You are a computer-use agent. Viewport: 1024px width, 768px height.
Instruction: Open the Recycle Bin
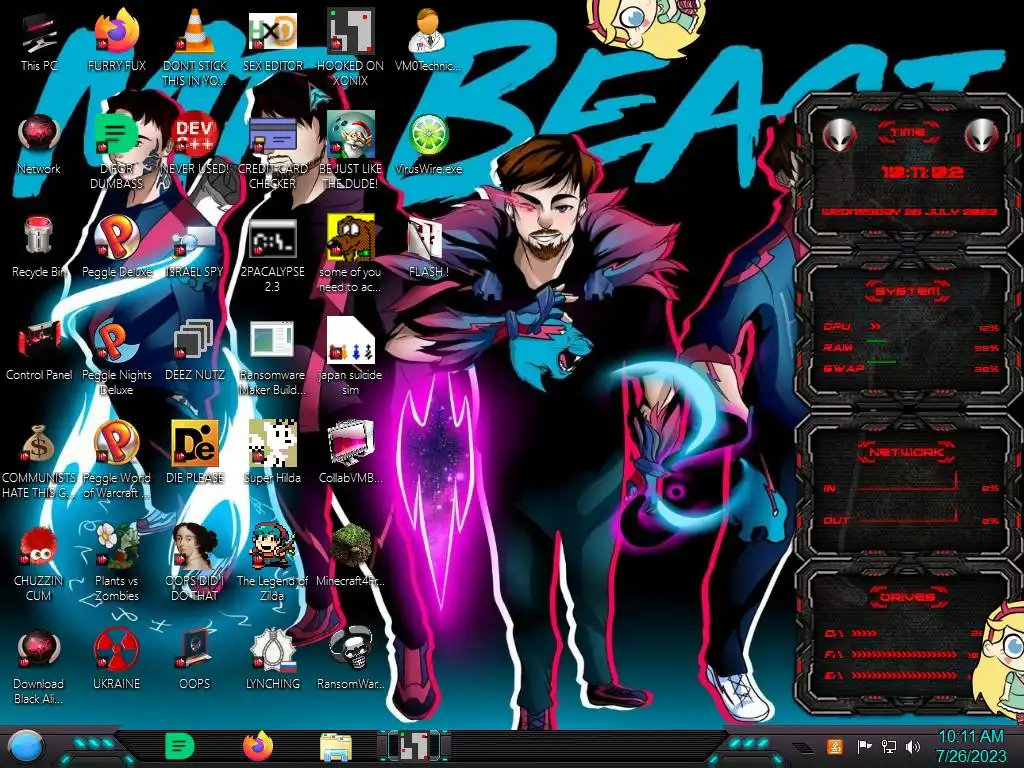39,247
